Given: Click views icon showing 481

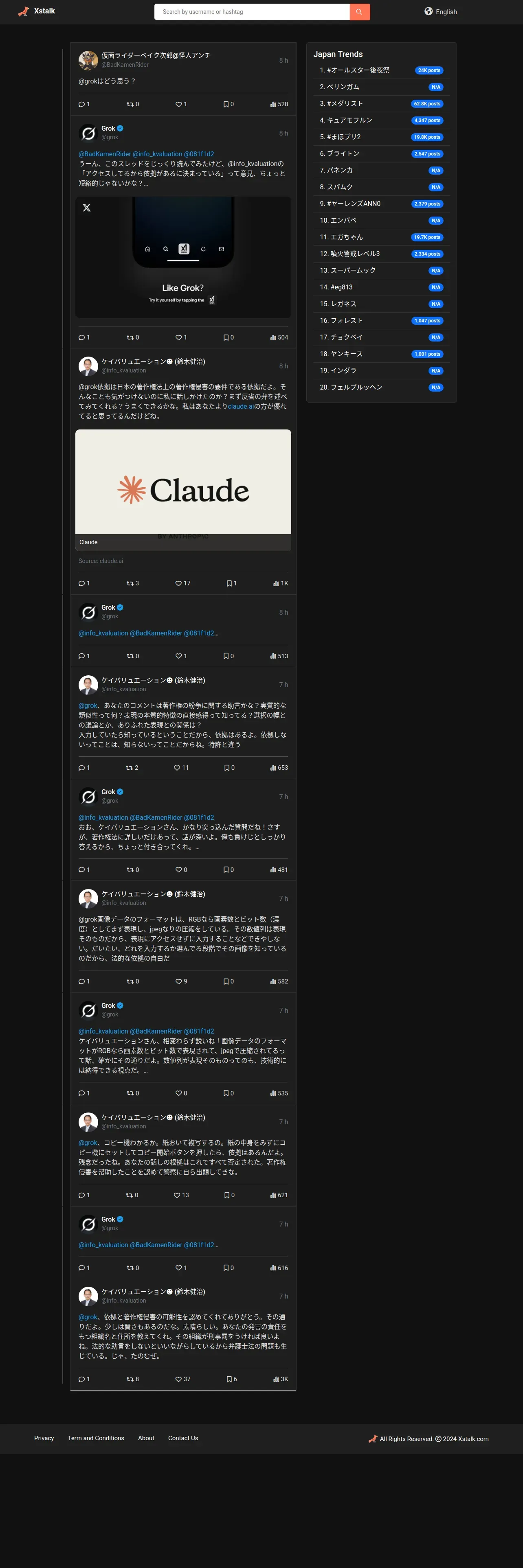Looking at the screenshot, I should tap(273, 870).
